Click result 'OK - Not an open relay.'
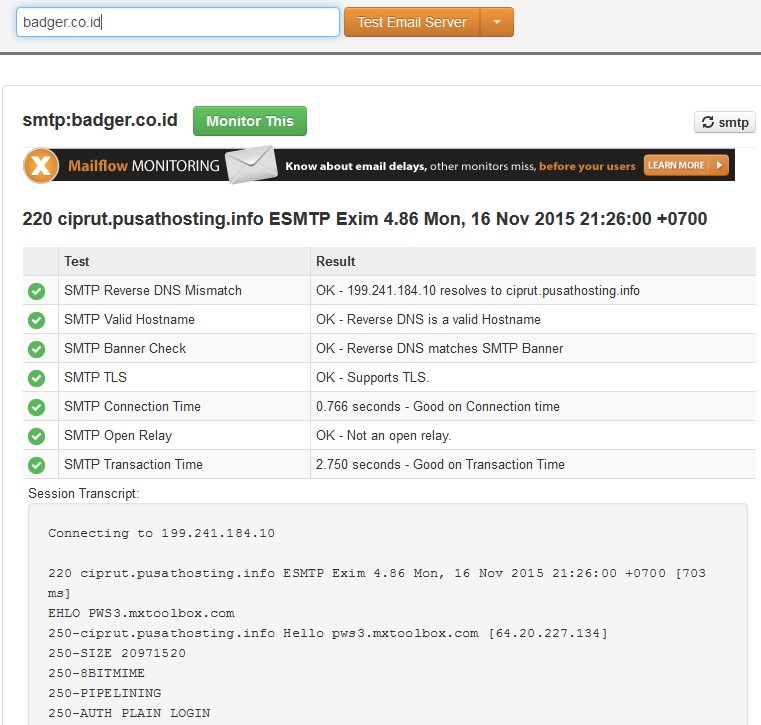The width and height of the screenshot is (761, 725). tap(383, 435)
